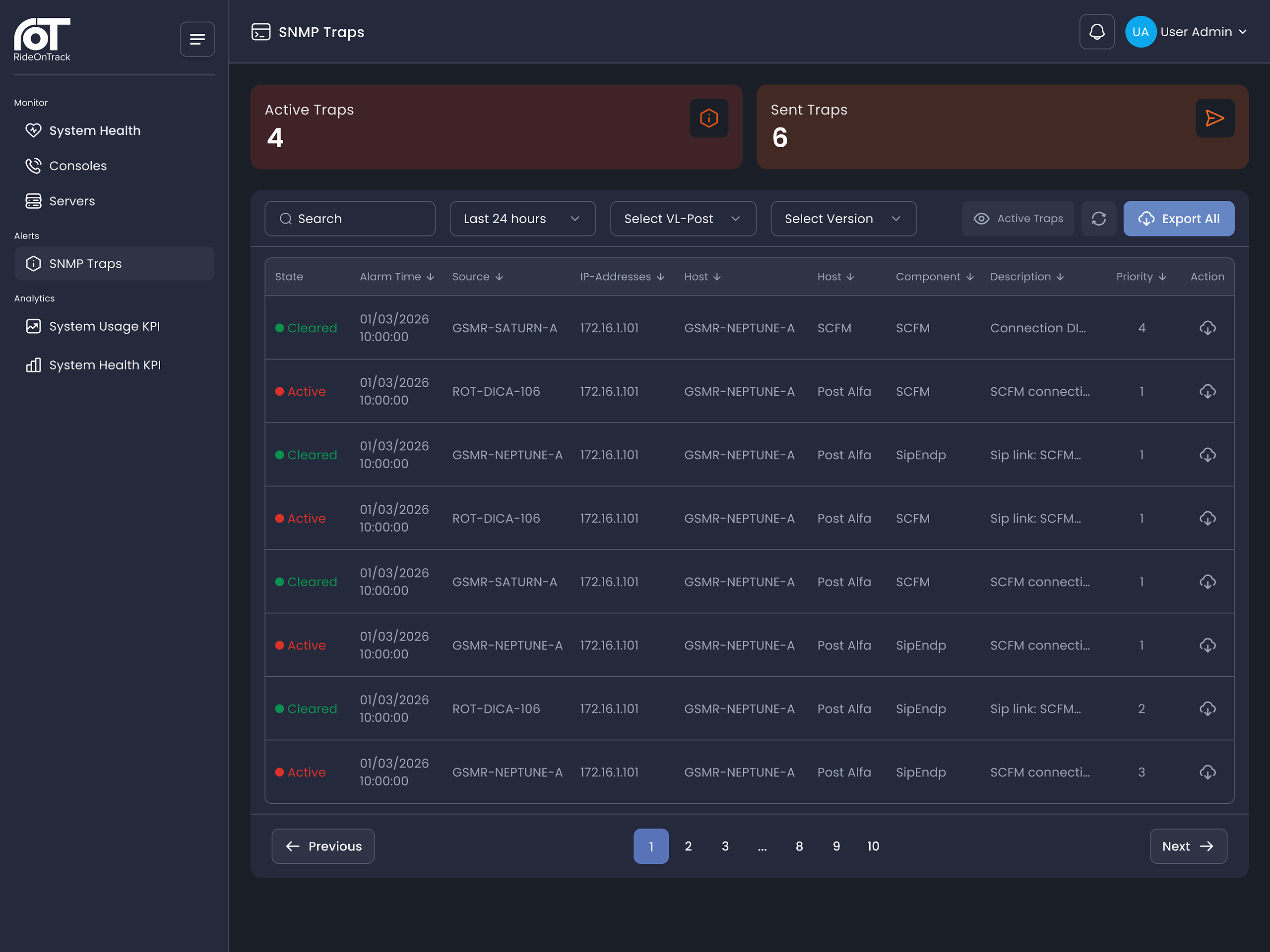Click the UA user avatar
The image size is (1270, 952).
(x=1140, y=32)
